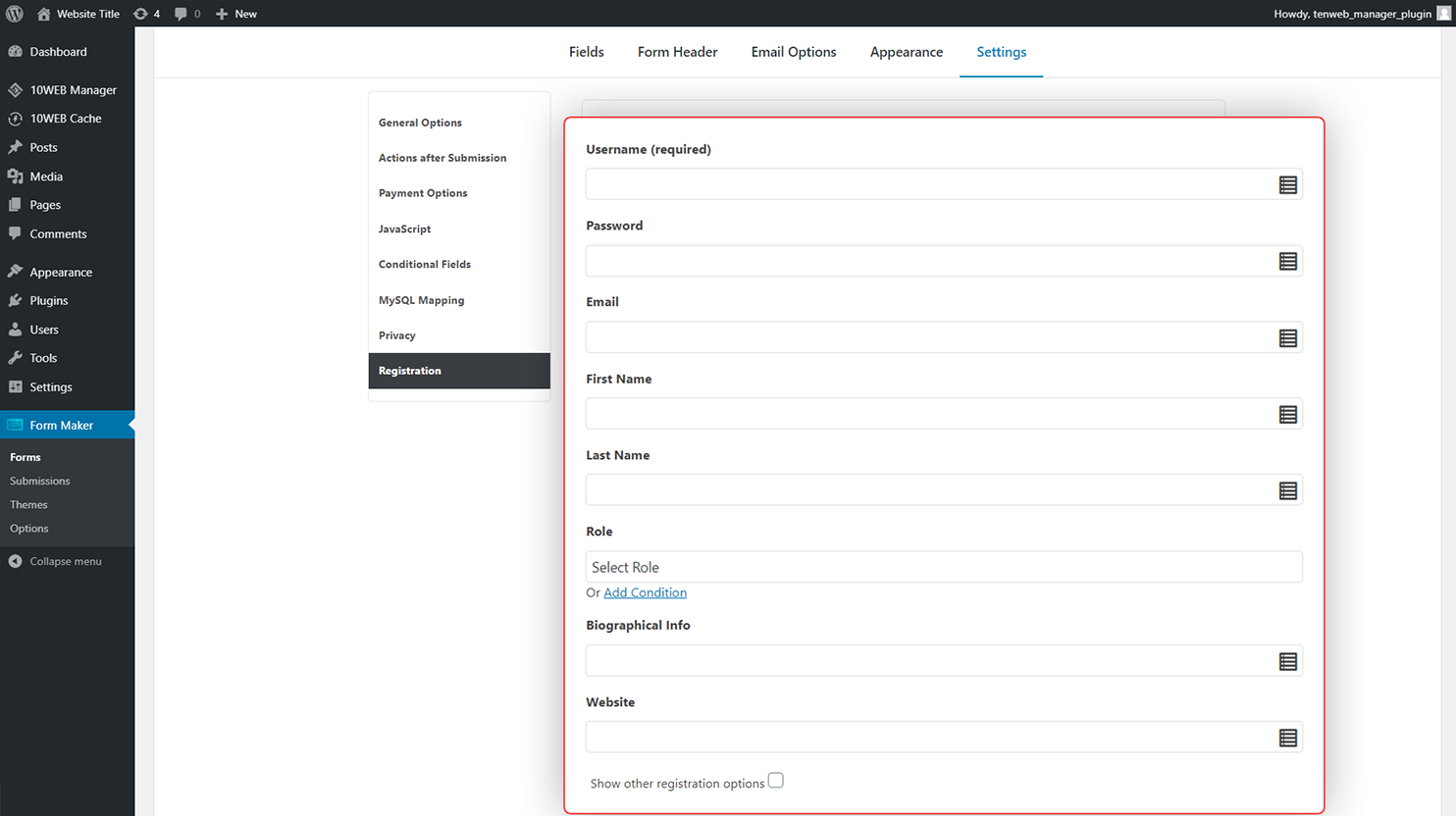Image resolution: width=1456 pixels, height=816 pixels.
Task: Open placeholder list icon for Password field
Action: click(x=1287, y=262)
